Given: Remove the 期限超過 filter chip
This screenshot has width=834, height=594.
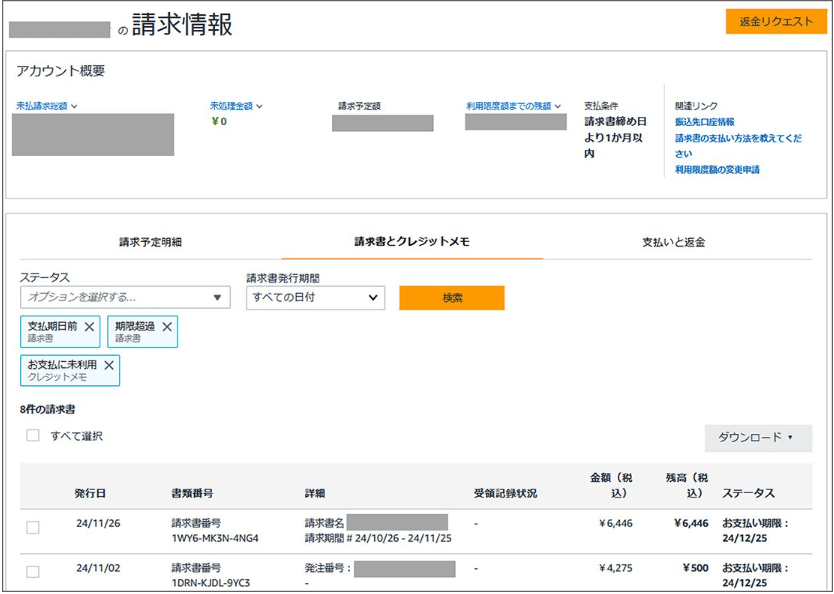Looking at the screenshot, I should pos(167,327).
